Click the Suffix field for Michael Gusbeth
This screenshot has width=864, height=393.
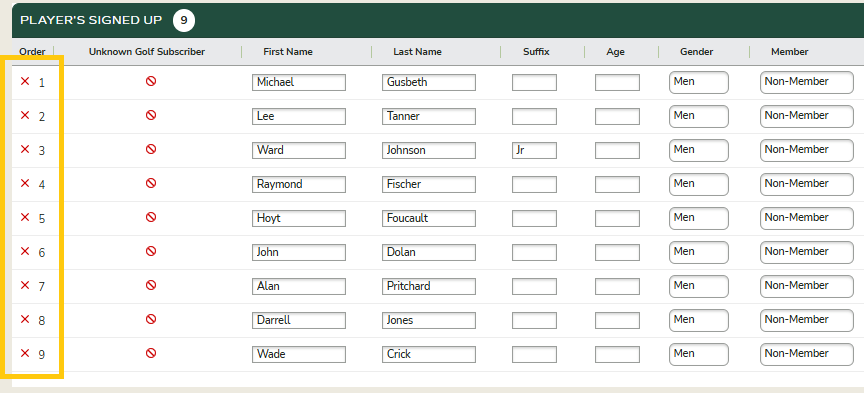coord(534,82)
